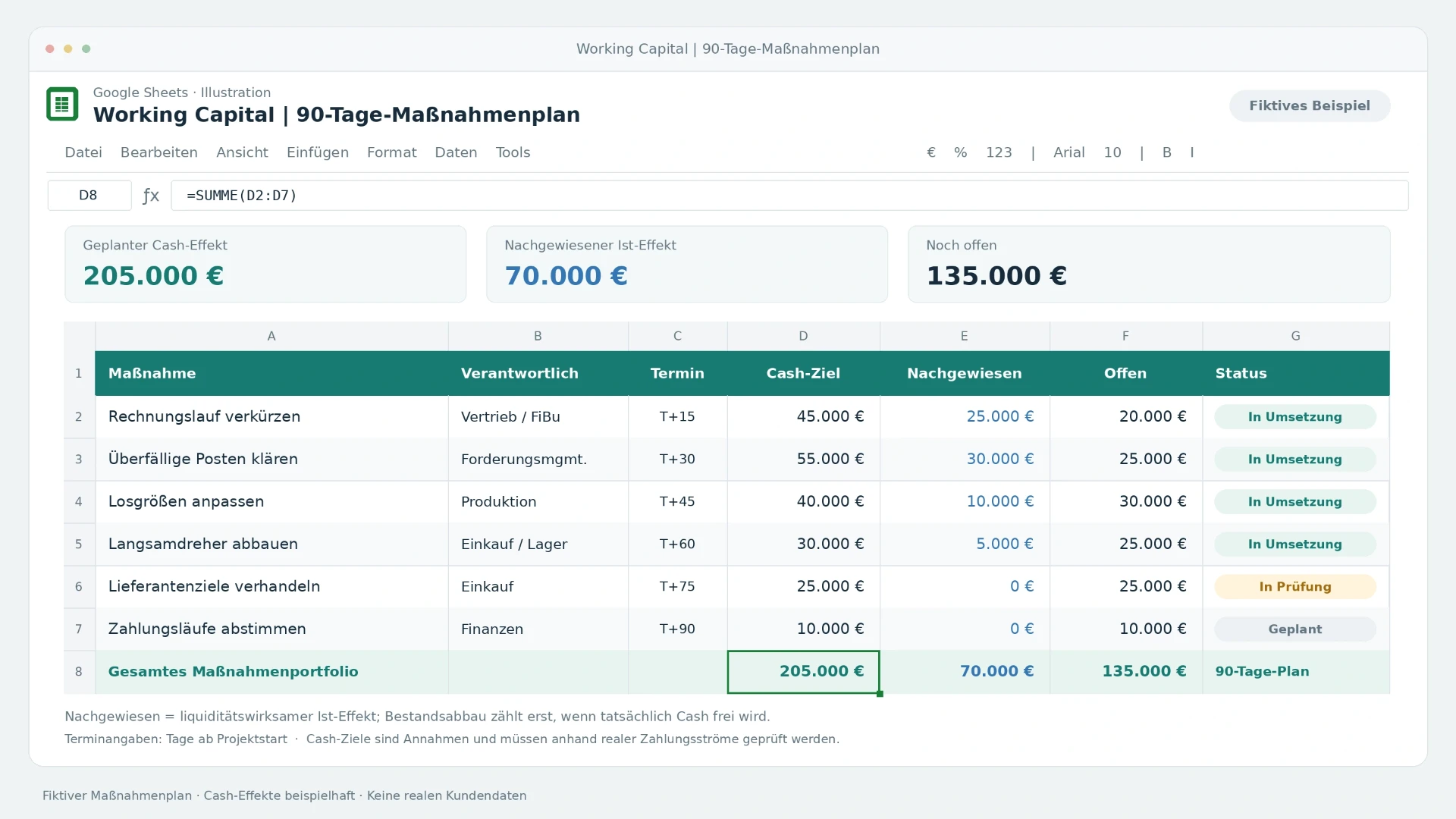Apply euro currency format

pyautogui.click(x=931, y=152)
